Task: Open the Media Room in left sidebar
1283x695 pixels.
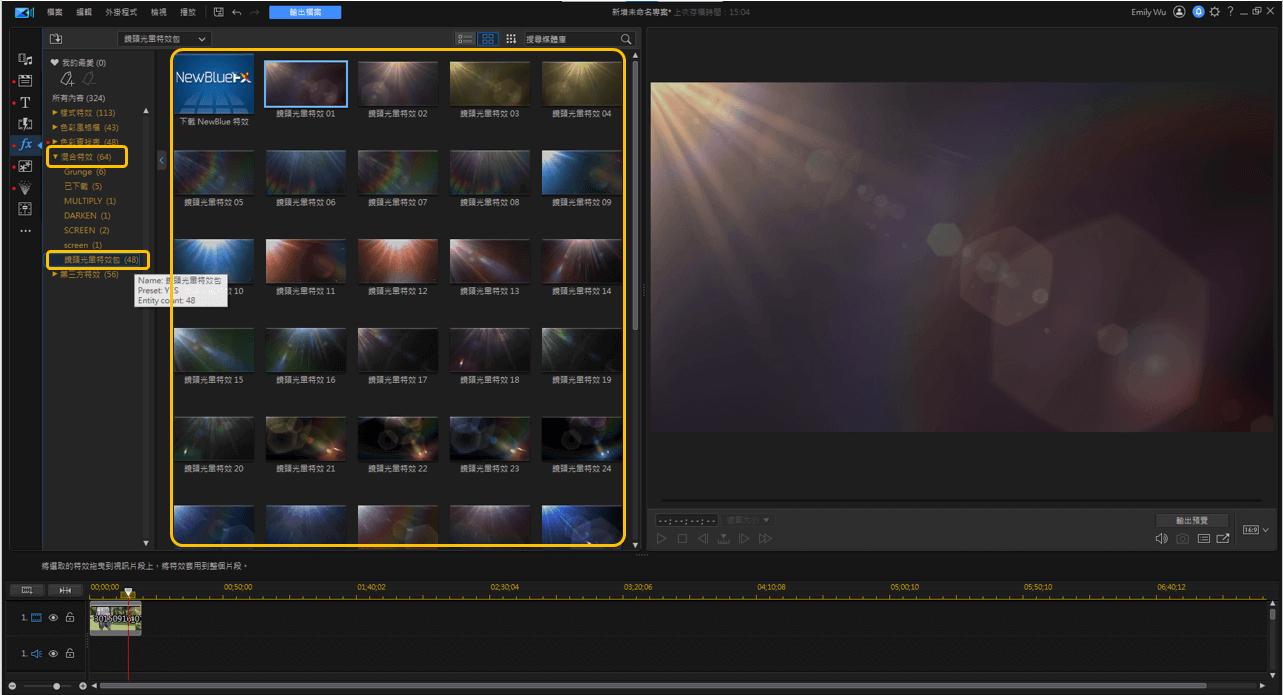Action: 25,60
